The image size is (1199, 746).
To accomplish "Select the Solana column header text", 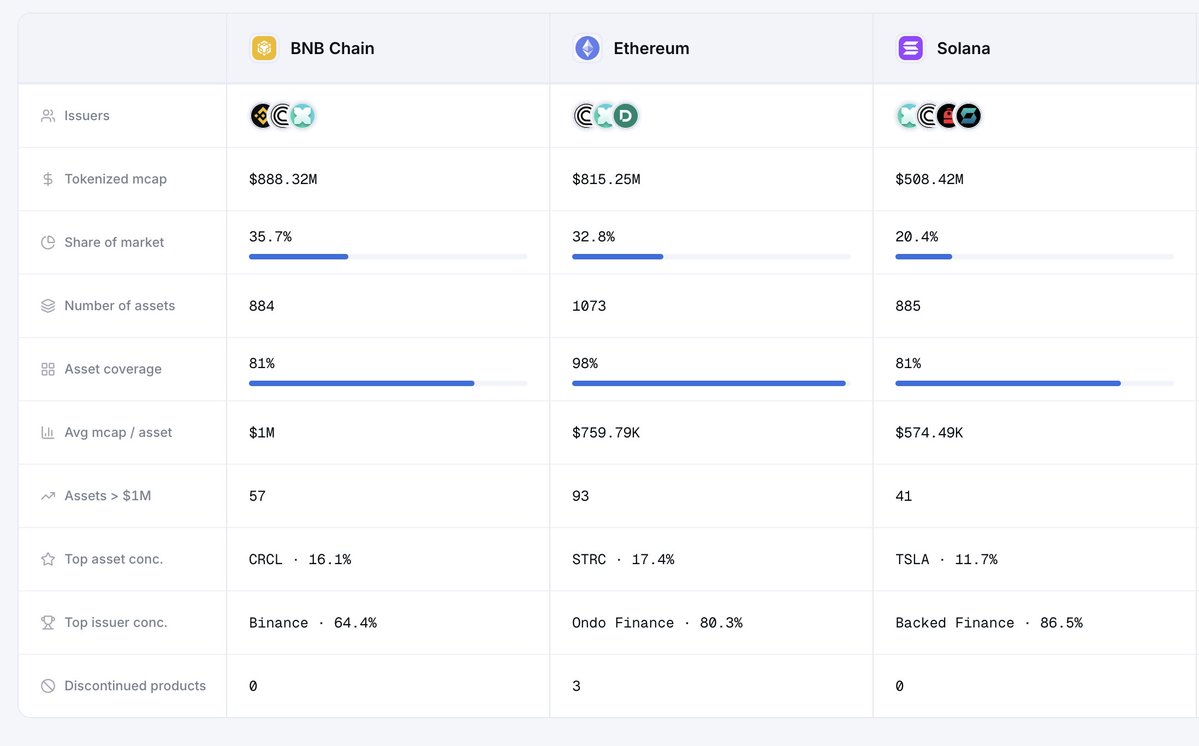I will [x=963, y=48].
